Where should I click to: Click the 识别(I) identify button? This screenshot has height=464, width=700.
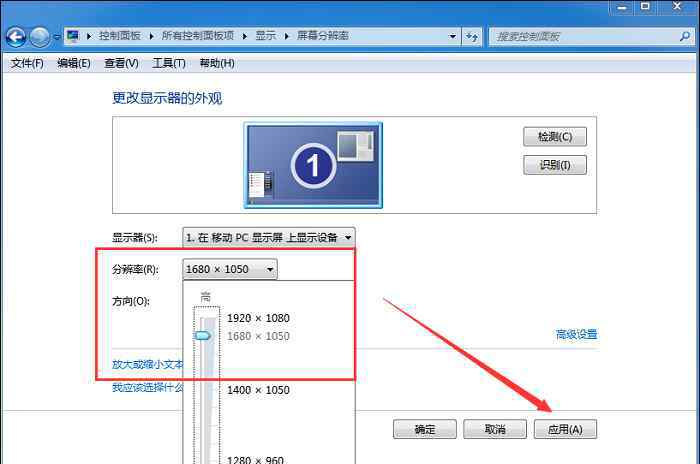[554, 165]
